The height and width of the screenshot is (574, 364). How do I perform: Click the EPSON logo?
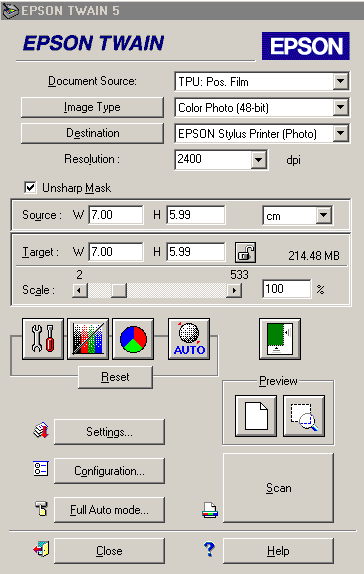tap(306, 46)
